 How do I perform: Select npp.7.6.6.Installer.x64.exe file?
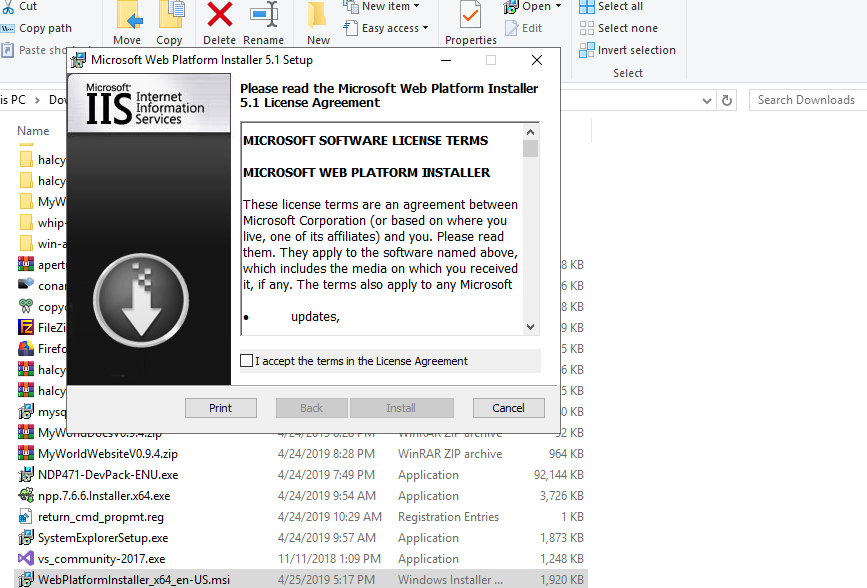pos(104,496)
